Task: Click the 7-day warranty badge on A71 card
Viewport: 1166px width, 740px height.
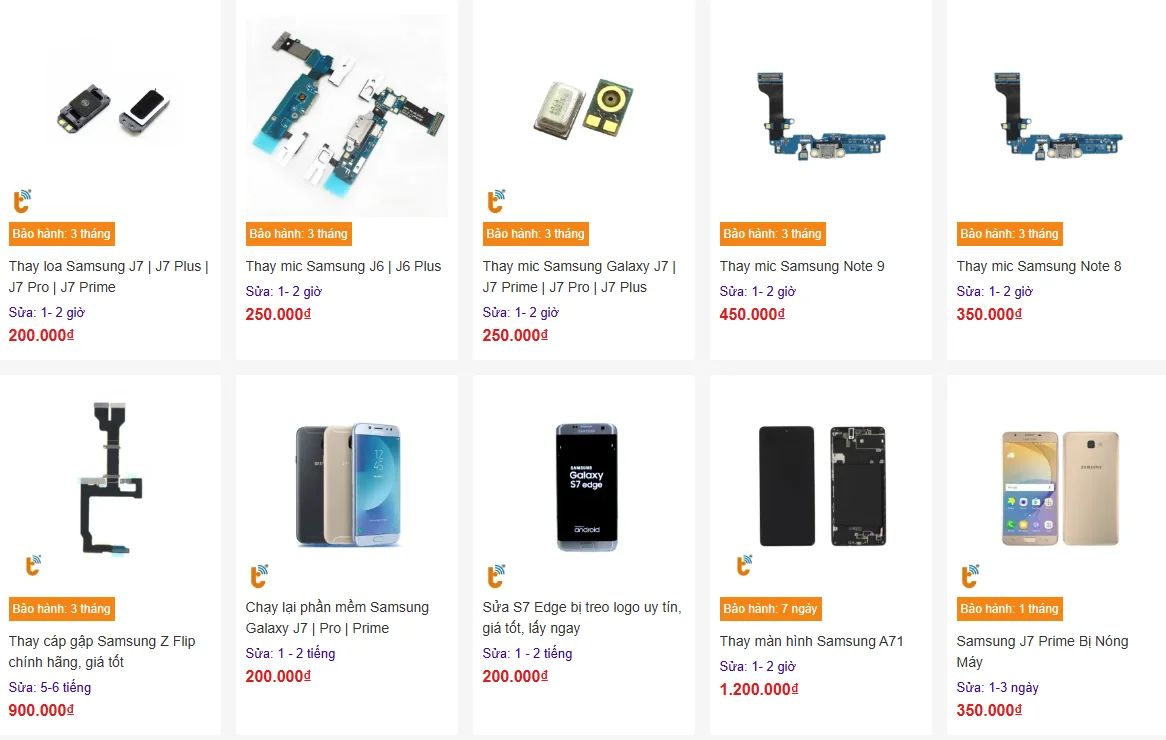Action: point(770,609)
